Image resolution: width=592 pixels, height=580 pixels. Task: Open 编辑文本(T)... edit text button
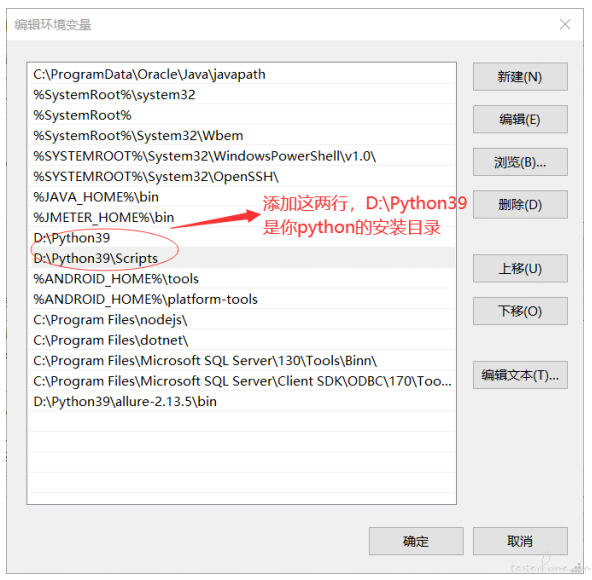click(520, 375)
